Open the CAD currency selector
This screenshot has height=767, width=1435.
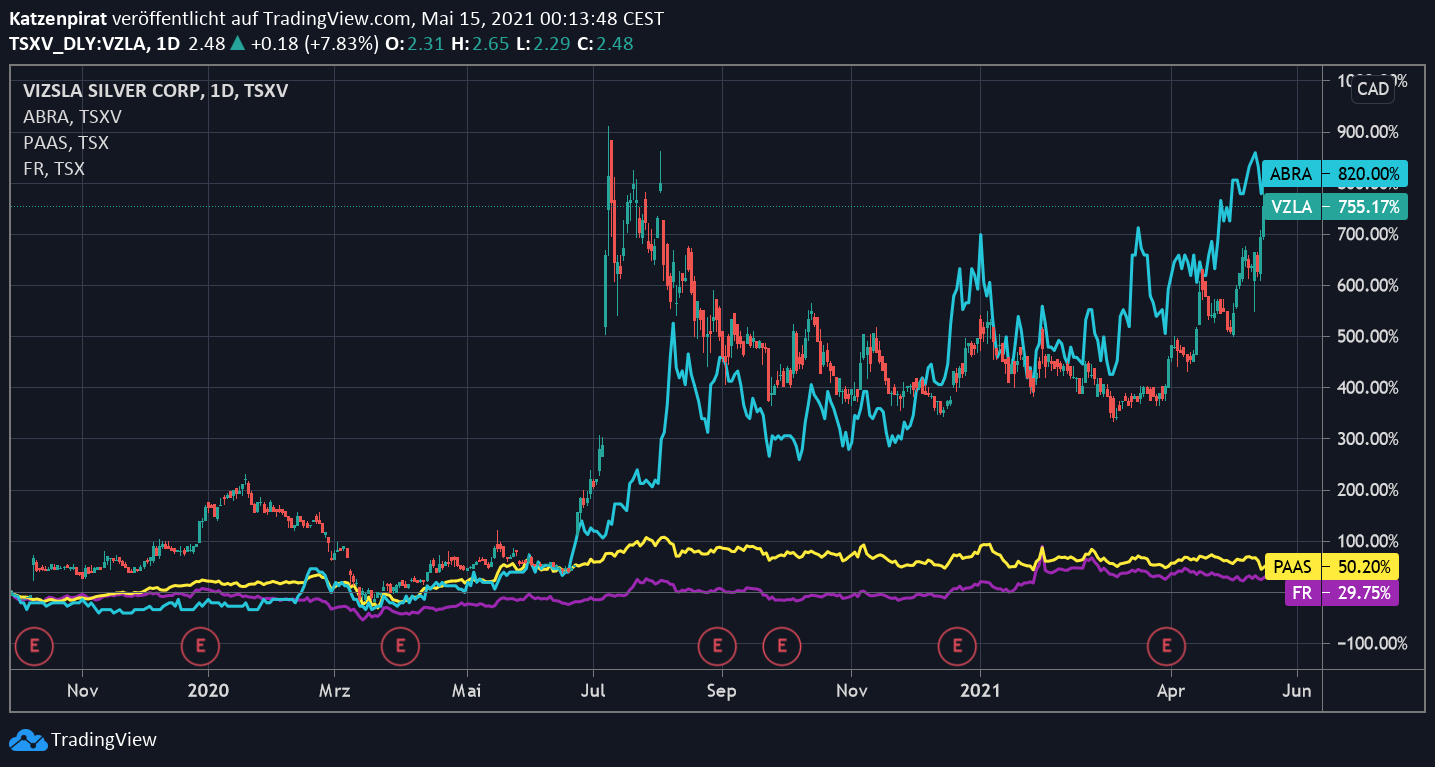[1373, 89]
